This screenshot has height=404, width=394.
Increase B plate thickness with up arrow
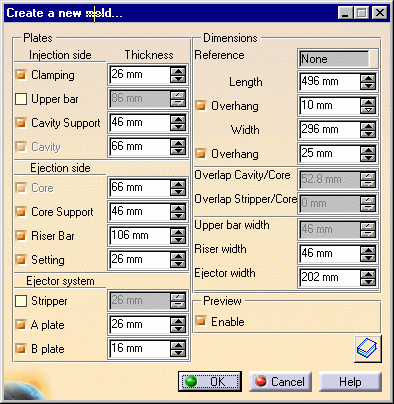pyautogui.click(x=178, y=345)
